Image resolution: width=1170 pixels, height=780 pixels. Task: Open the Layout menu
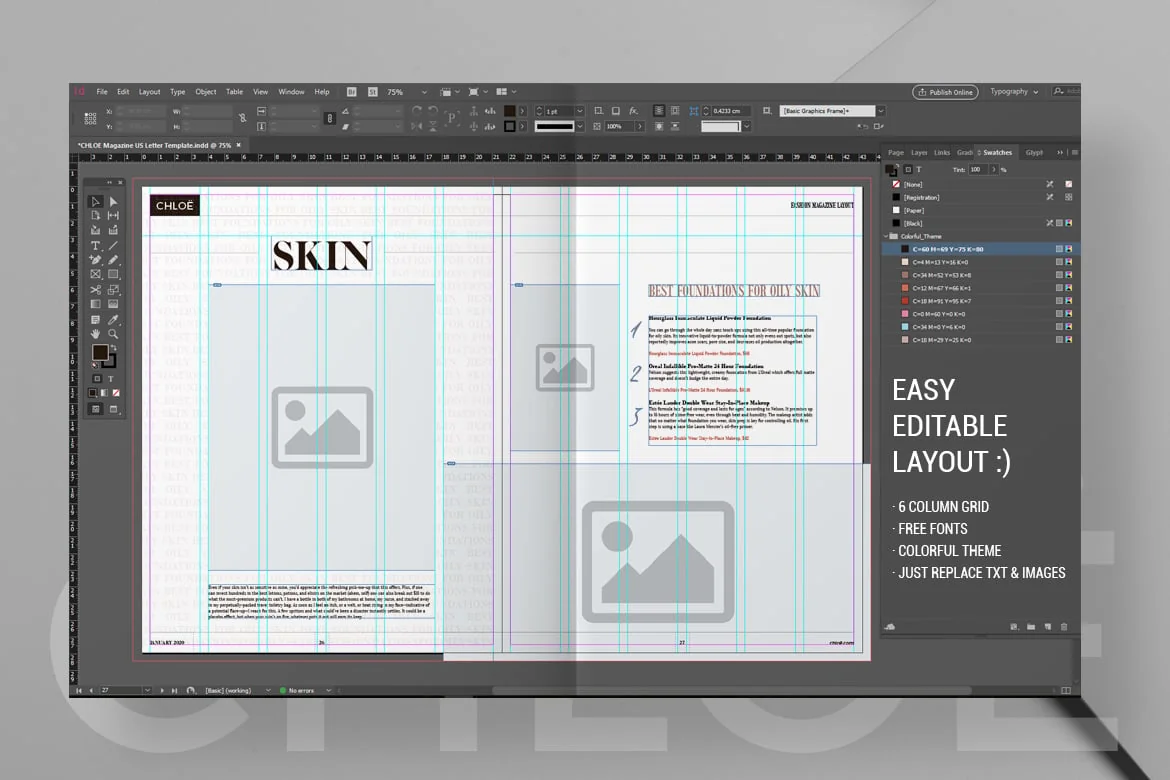tap(149, 92)
